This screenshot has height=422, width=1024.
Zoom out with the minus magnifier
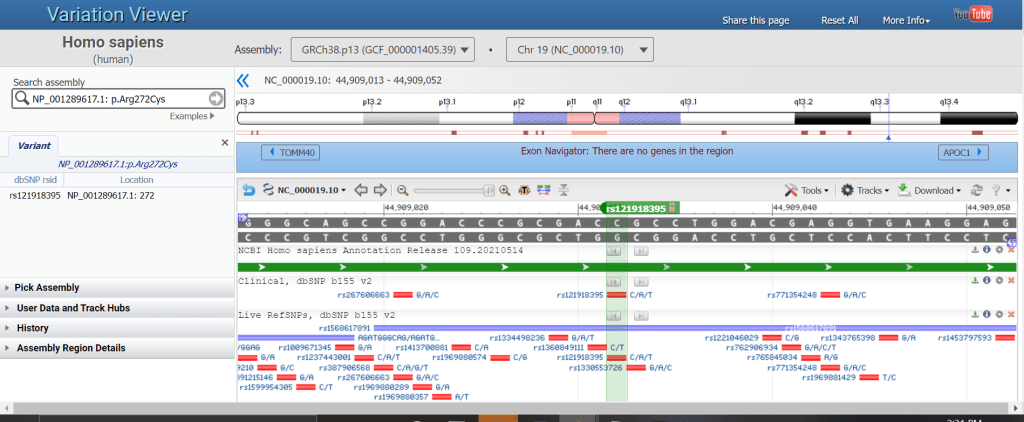pos(403,191)
